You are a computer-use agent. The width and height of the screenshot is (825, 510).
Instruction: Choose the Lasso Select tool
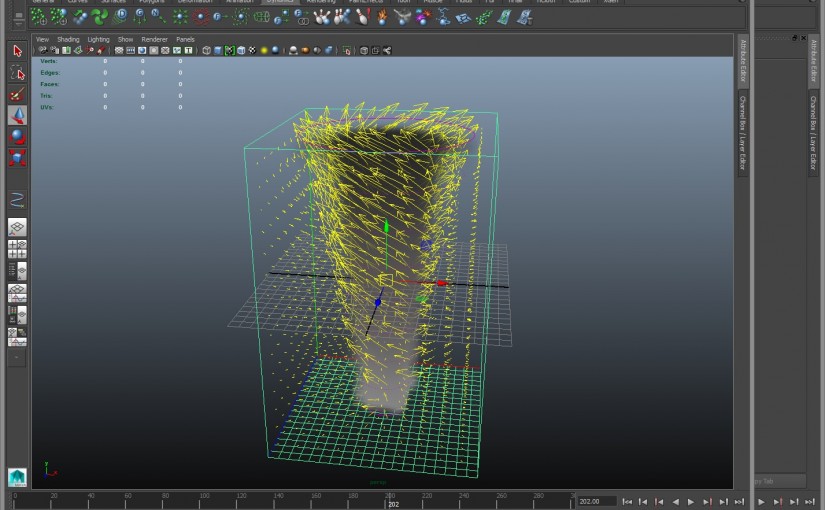[17, 73]
